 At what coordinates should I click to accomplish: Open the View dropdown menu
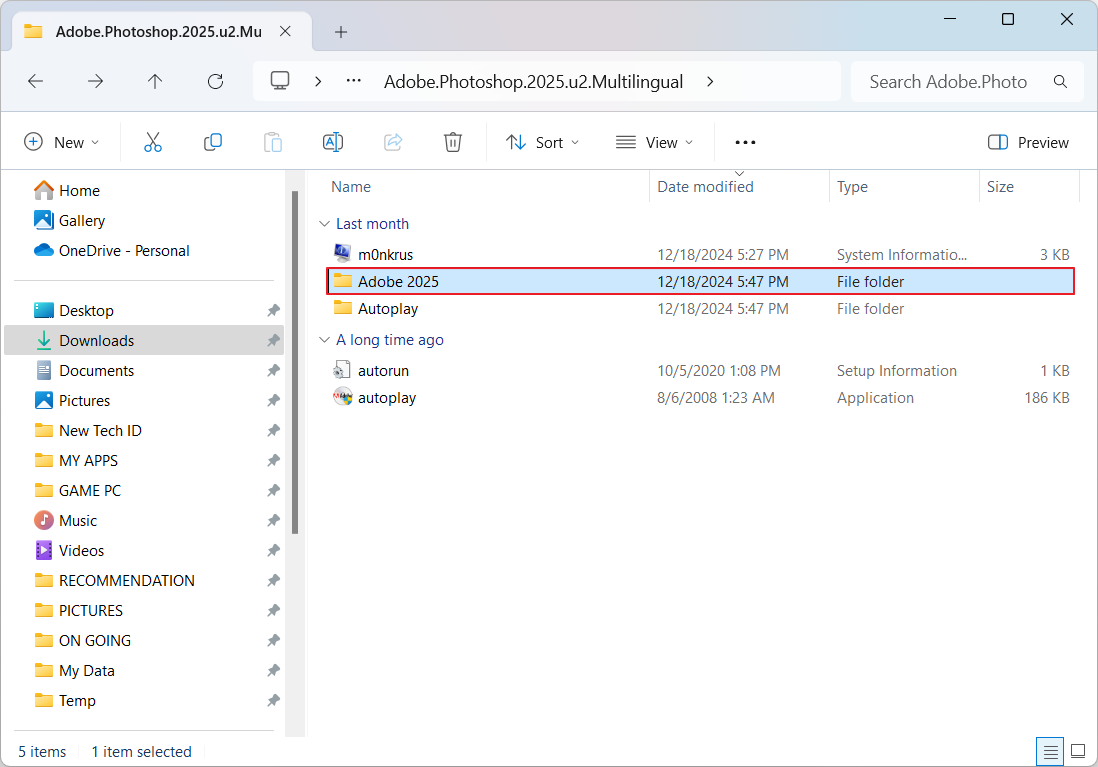click(654, 142)
